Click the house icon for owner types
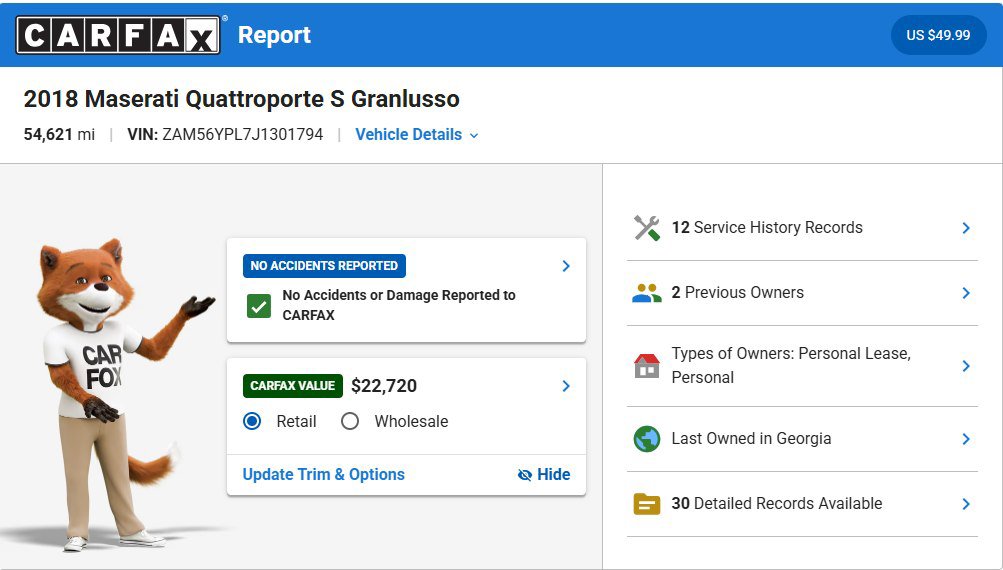The image size is (1003, 570). (x=647, y=366)
